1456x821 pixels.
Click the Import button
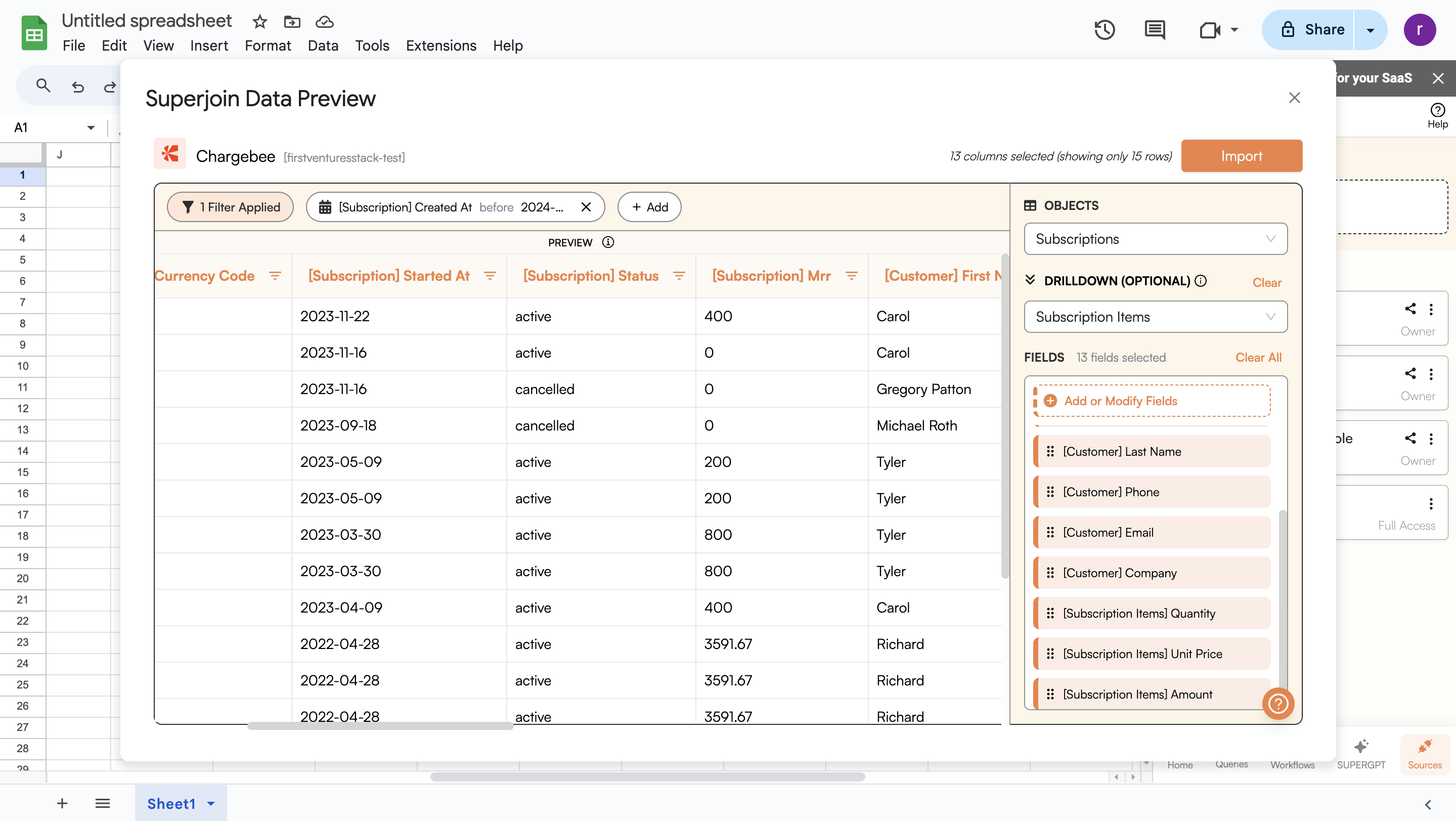pos(1241,155)
